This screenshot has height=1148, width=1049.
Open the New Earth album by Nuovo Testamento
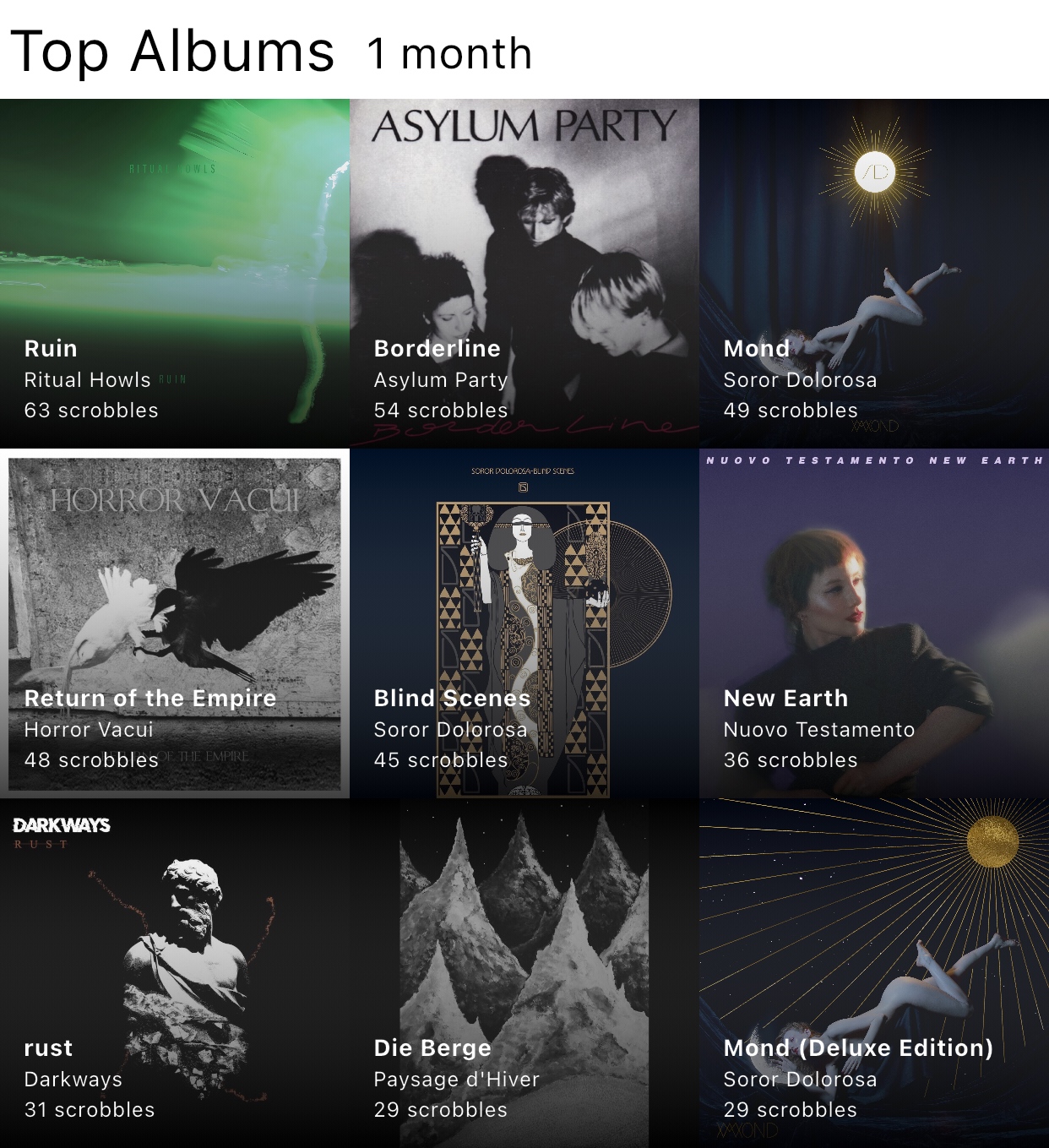point(874,623)
